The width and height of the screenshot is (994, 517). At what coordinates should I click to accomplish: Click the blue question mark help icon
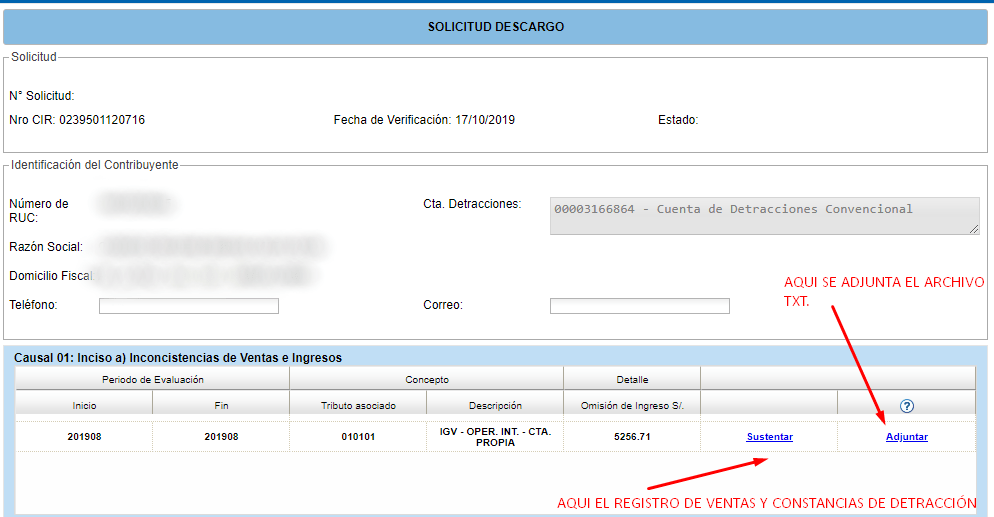(x=907, y=406)
